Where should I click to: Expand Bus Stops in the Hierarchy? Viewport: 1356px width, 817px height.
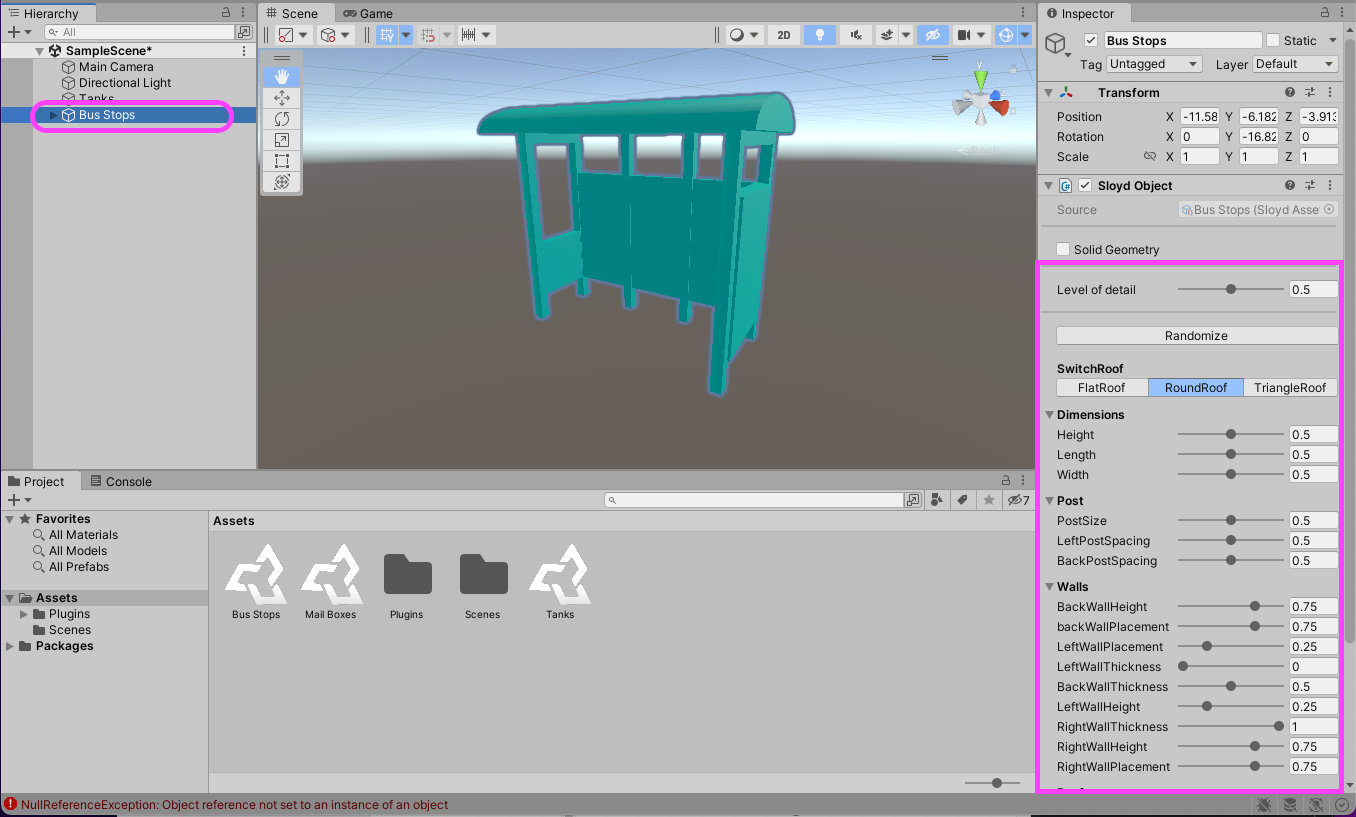[x=54, y=115]
